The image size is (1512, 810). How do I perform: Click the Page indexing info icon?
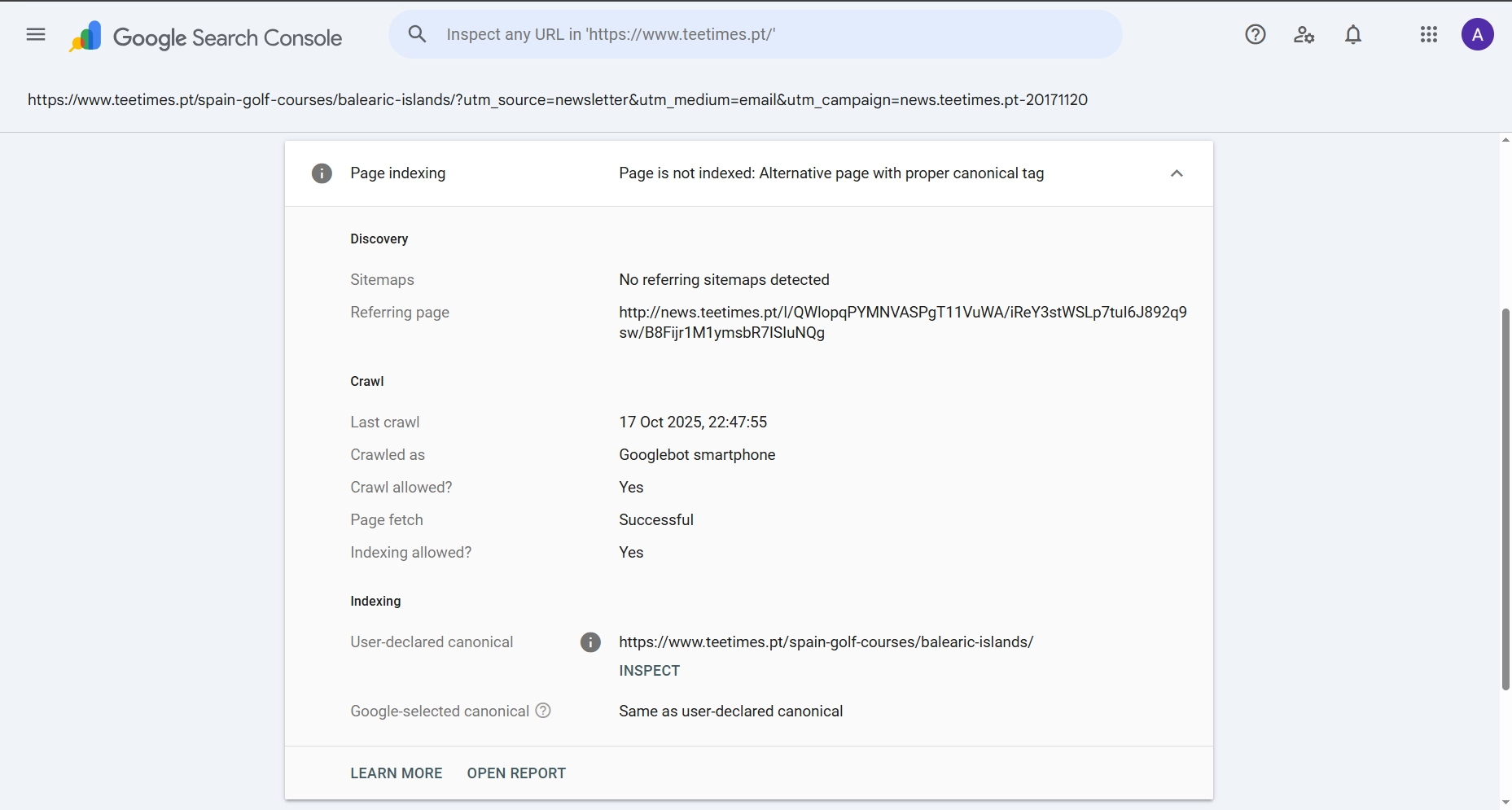point(322,173)
